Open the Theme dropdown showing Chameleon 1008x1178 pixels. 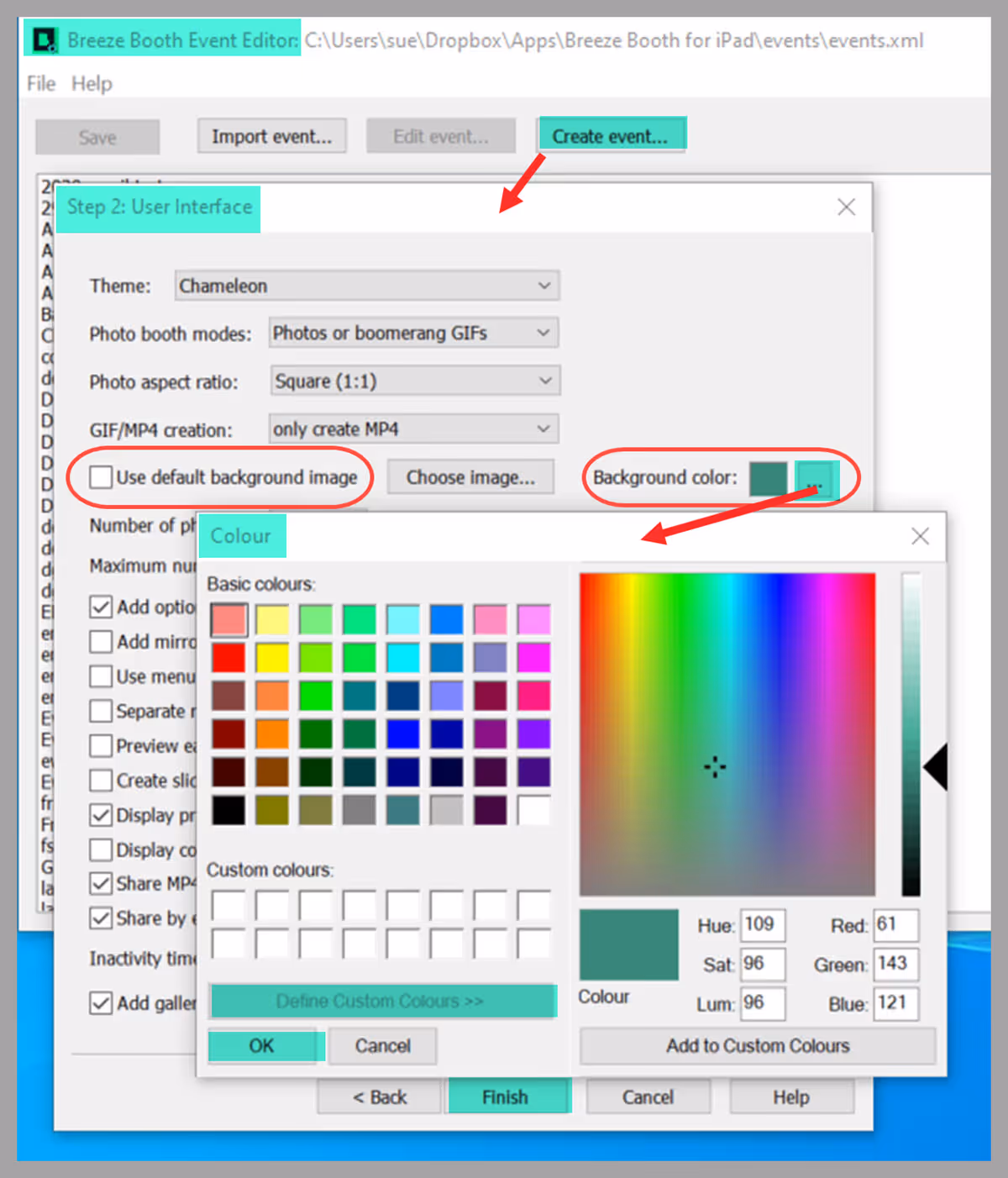[367, 286]
